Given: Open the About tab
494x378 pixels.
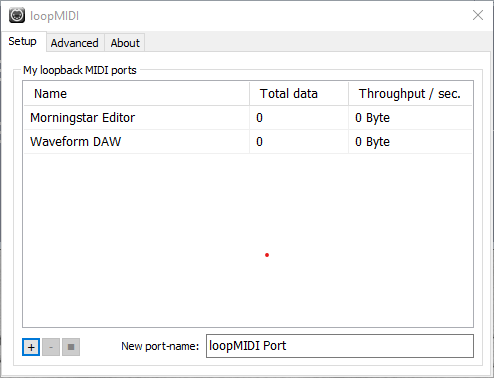Looking at the screenshot, I should [x=125, y=43].
